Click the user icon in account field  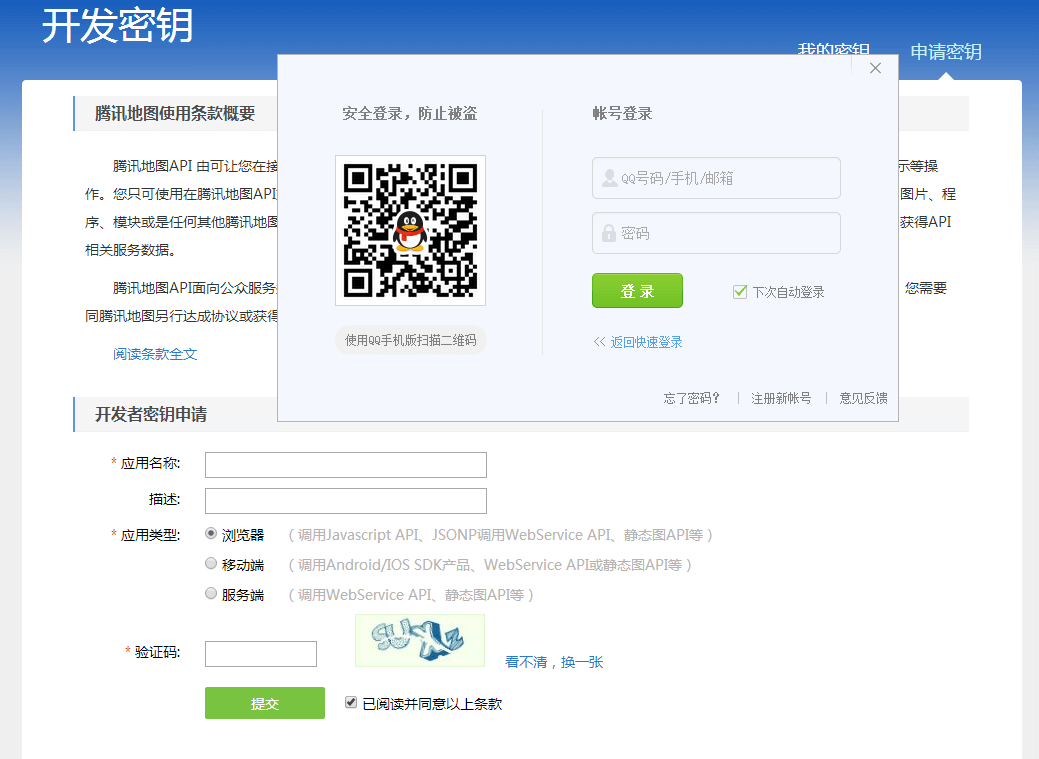pos(609,178)
